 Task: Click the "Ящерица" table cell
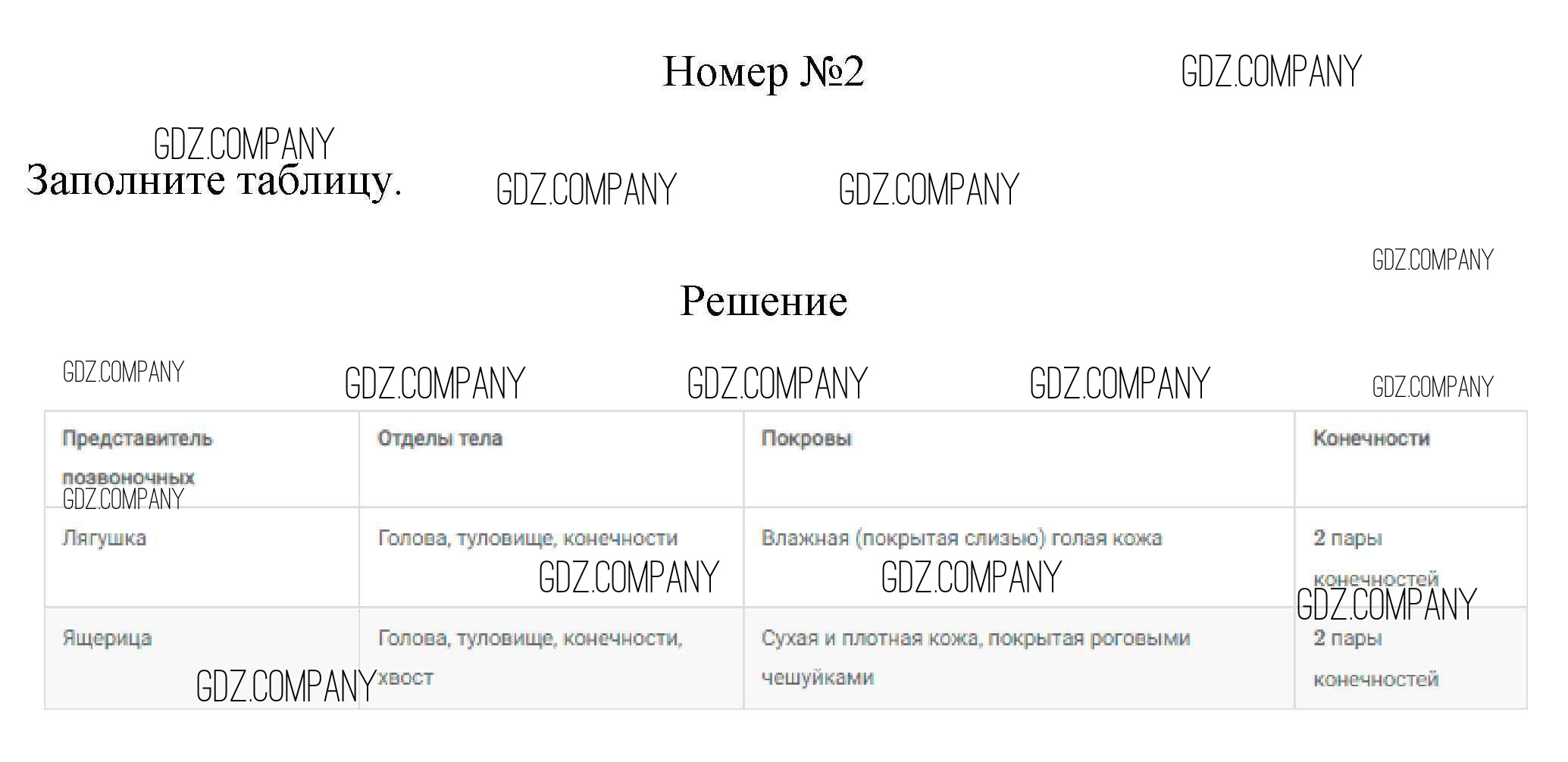(107, 639)
